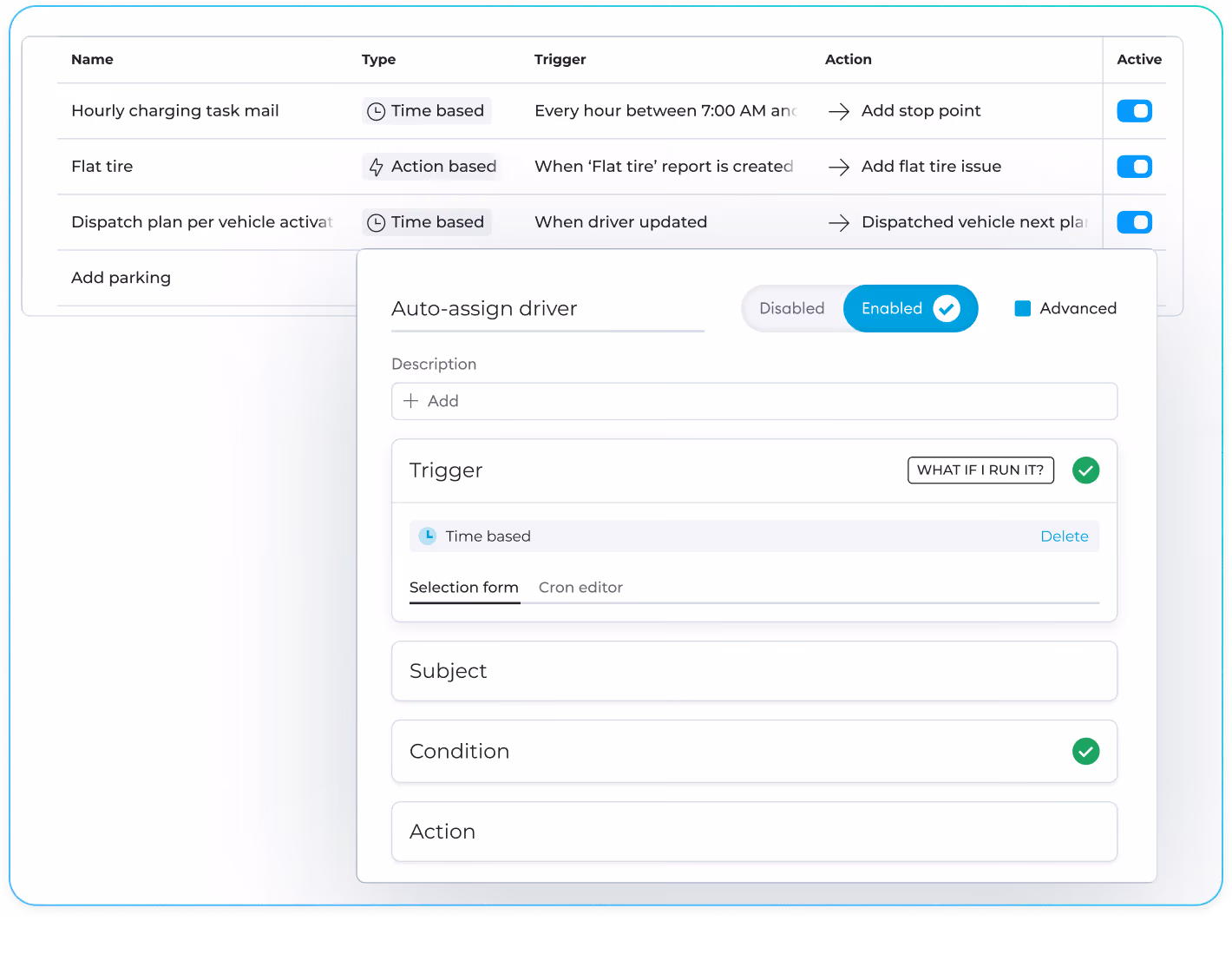Click the green checkmark in Trigger header
Viewport: 1232px width, 967px height.
[x=1085, y=470]
